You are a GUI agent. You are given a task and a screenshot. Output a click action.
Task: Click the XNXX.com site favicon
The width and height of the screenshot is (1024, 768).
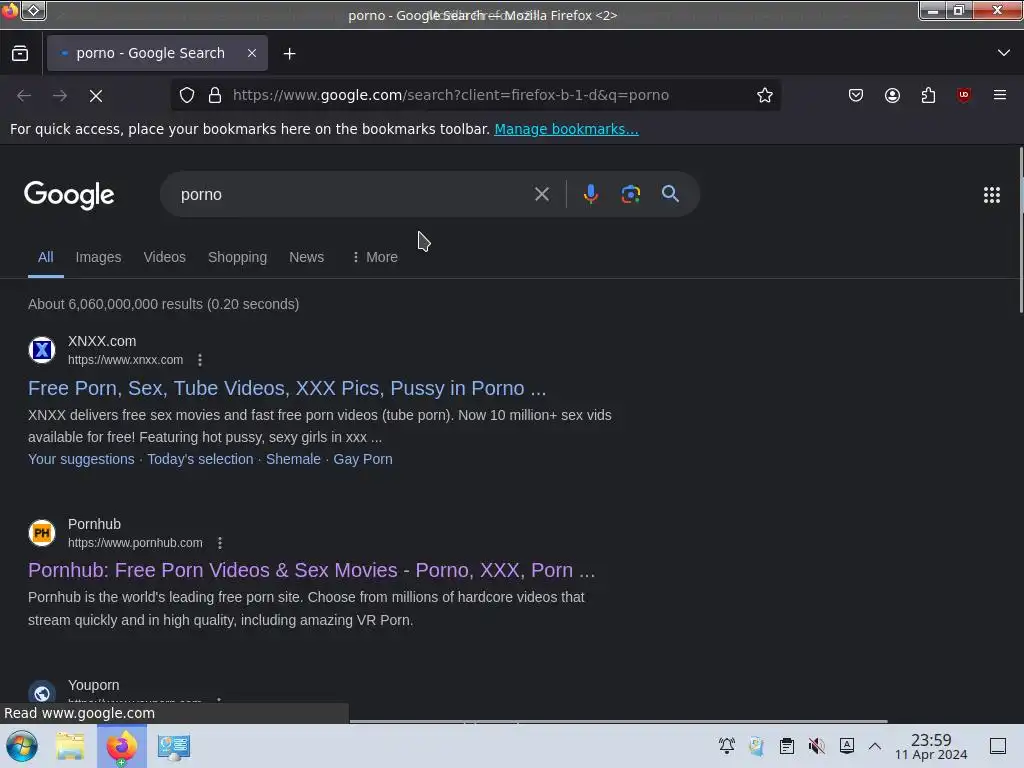tap(42, 350)
